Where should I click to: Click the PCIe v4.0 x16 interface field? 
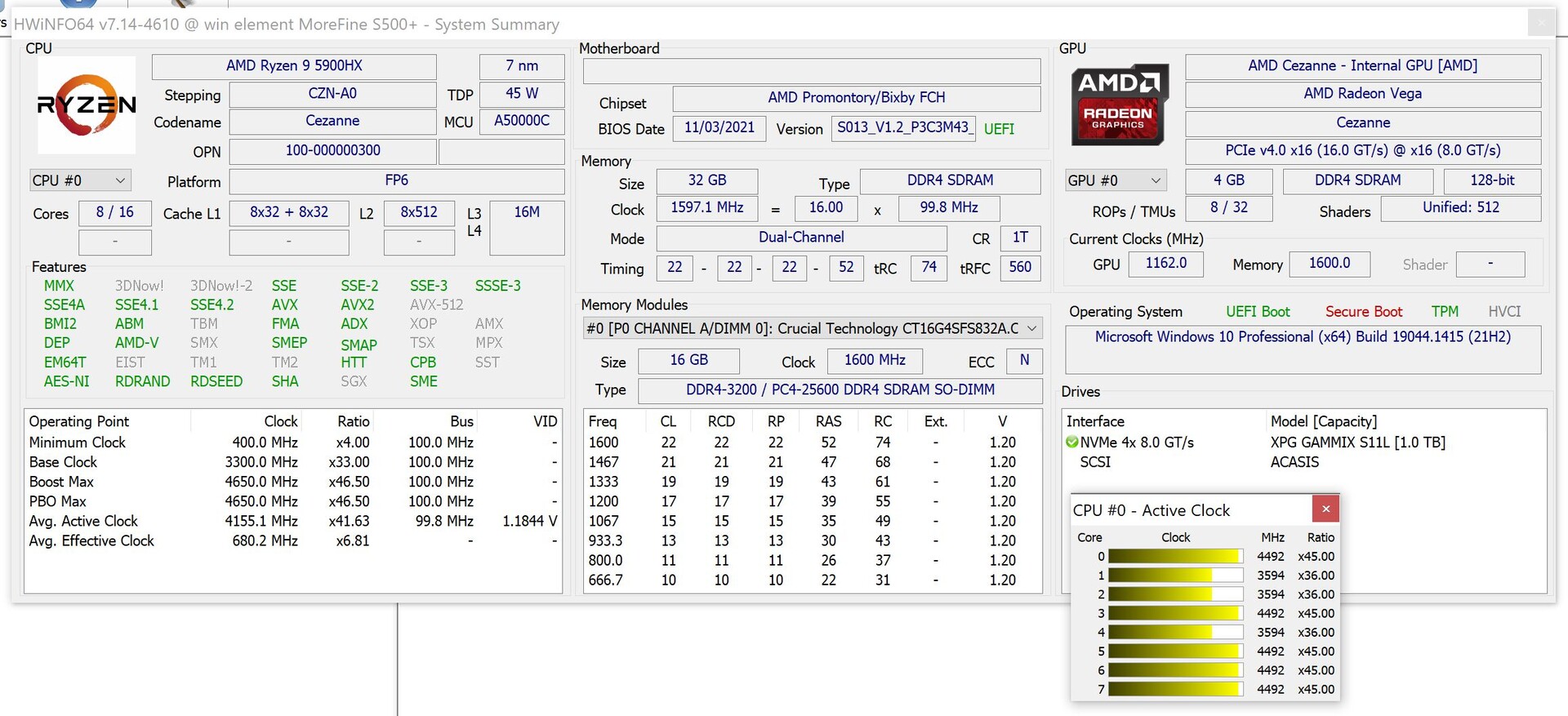pos(1363,151)
